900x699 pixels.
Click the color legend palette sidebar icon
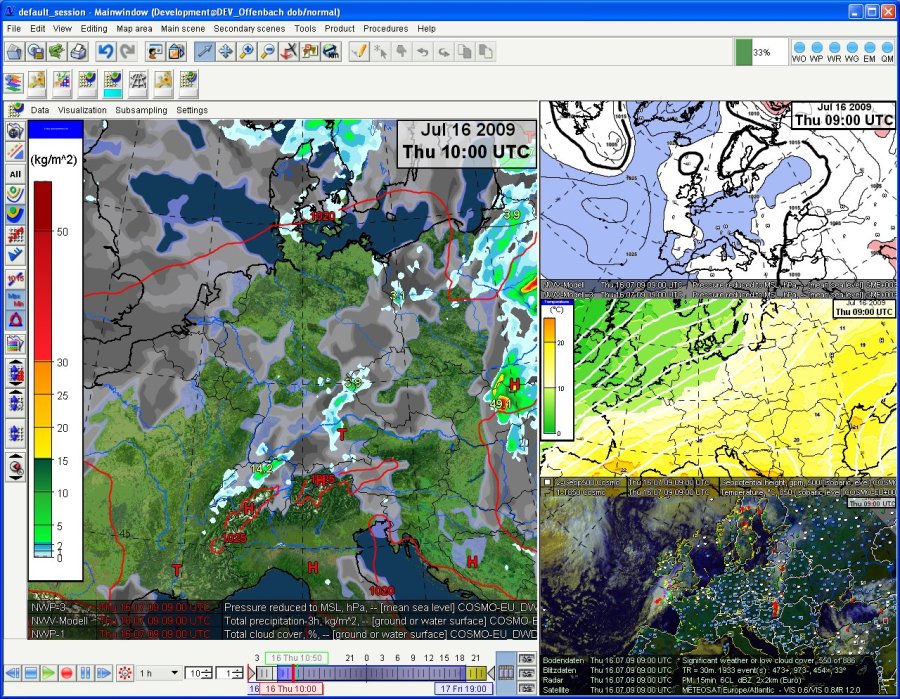pos(15,344)
